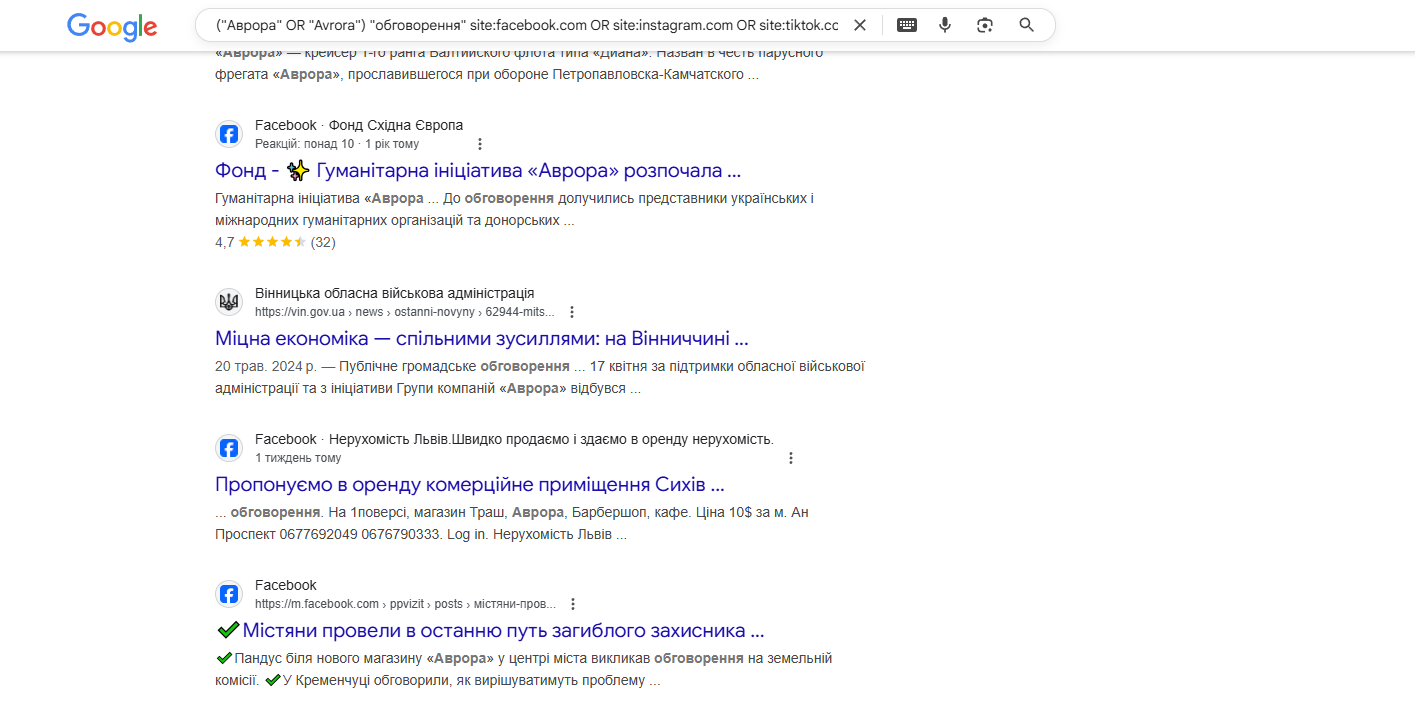Image resolution: width=1415 pixels, height=709 pixels.
Task: Submit the search with the magnifier icon
Action: [1027, 25]
